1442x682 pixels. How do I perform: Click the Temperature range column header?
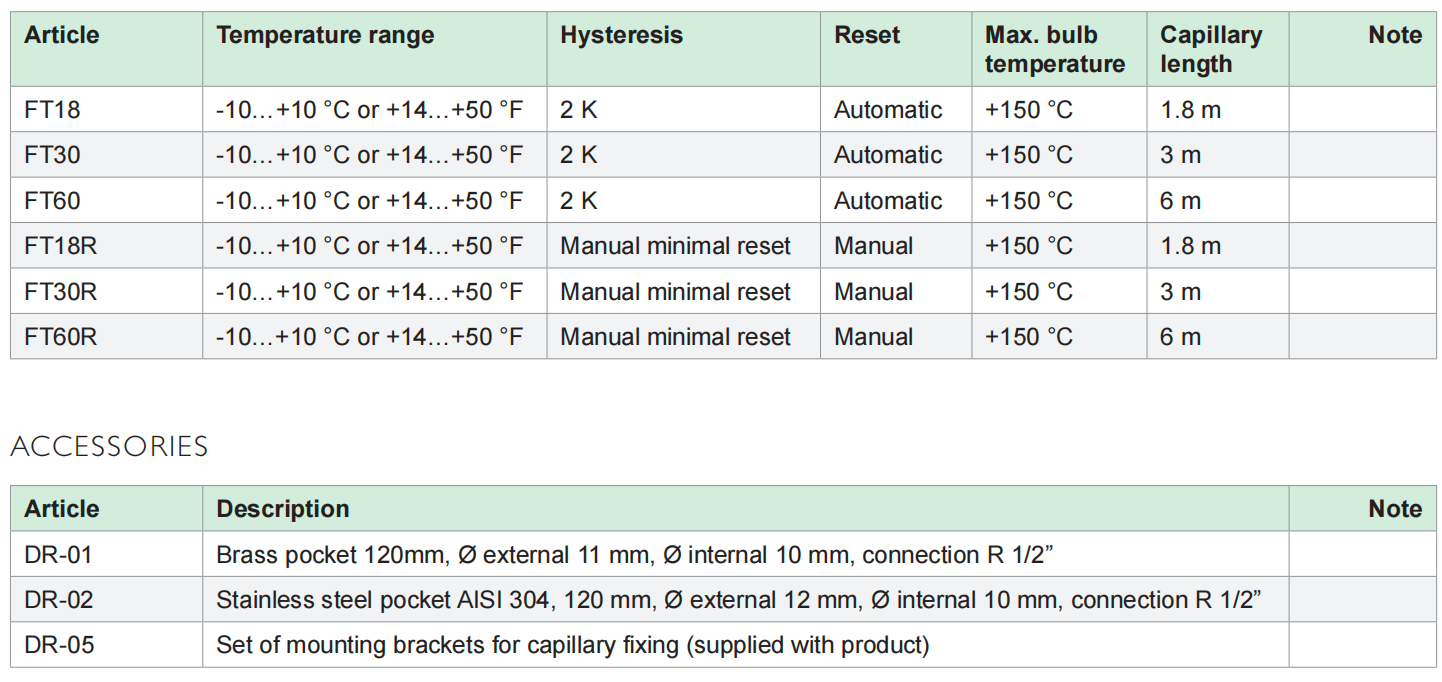coord(325,36)
